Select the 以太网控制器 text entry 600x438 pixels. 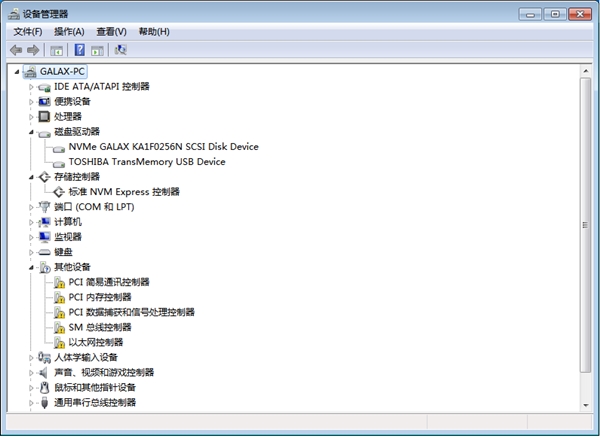96,342
